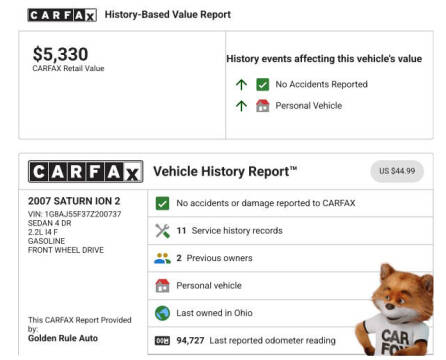Click the $5,330 retail value amount
This screenshot has height=360, width=446.
click(x=60, y=54)
